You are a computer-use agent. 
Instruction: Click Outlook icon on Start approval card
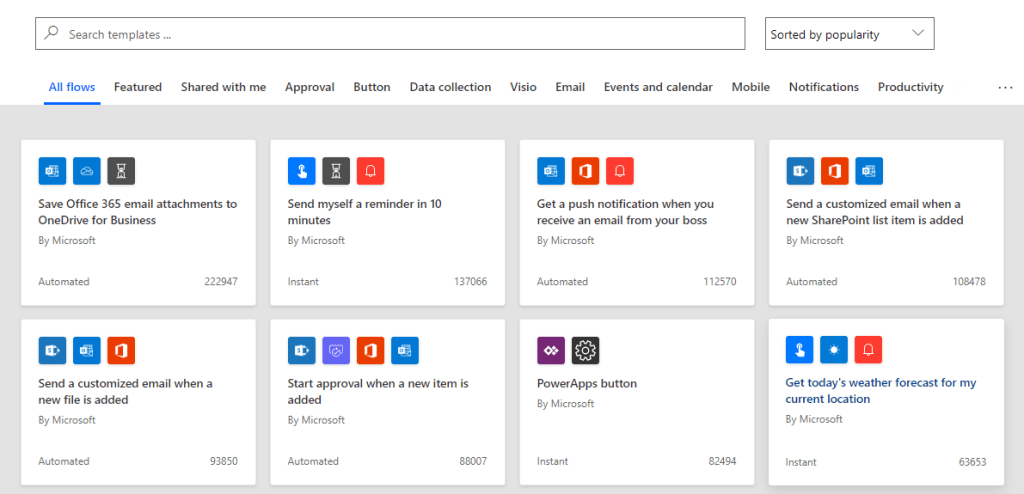[x=406, y=350]
